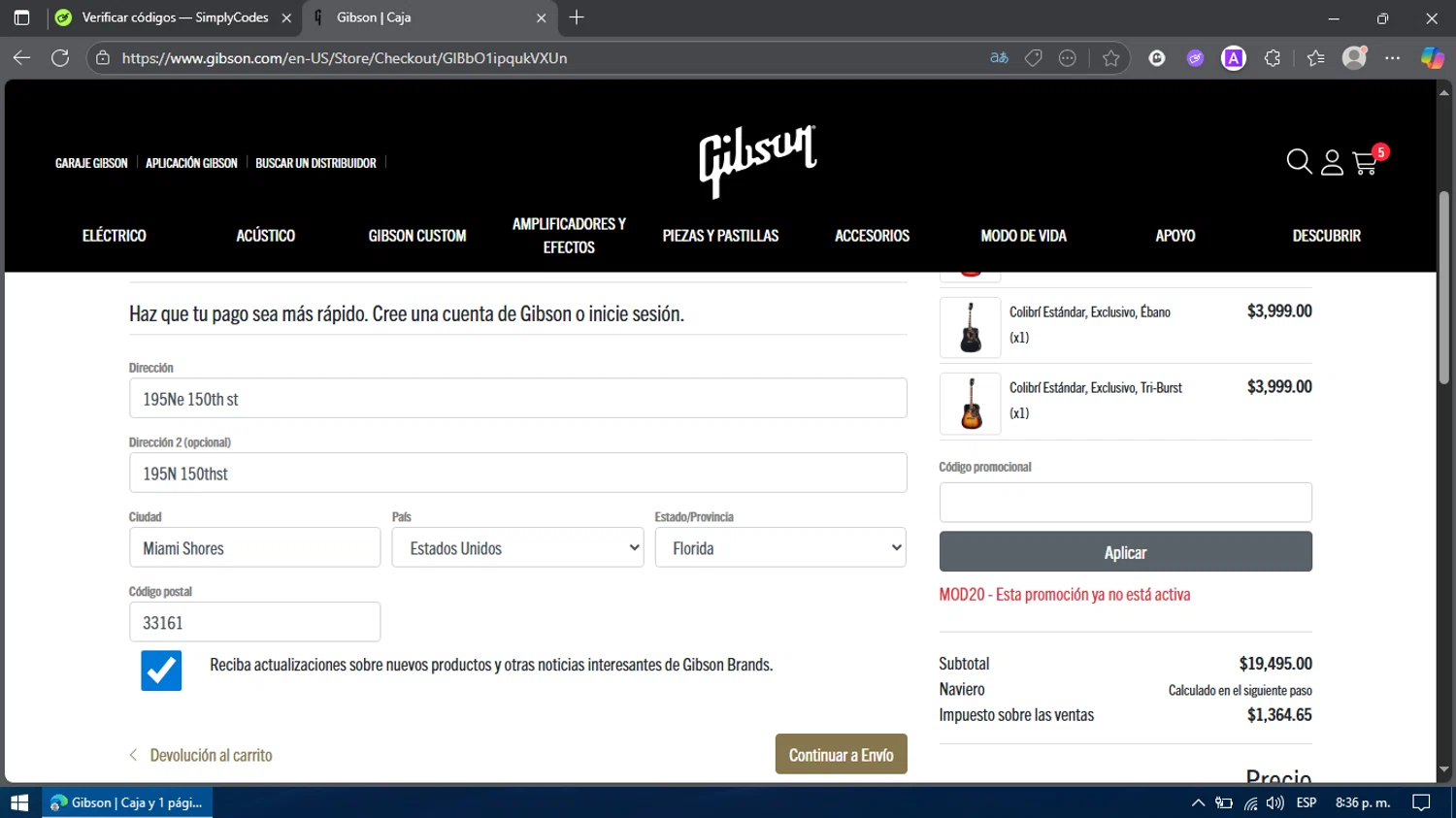1456x818 pixels.
Task: Open the ACCESORIOS menu
Action: tap(872, 236)
